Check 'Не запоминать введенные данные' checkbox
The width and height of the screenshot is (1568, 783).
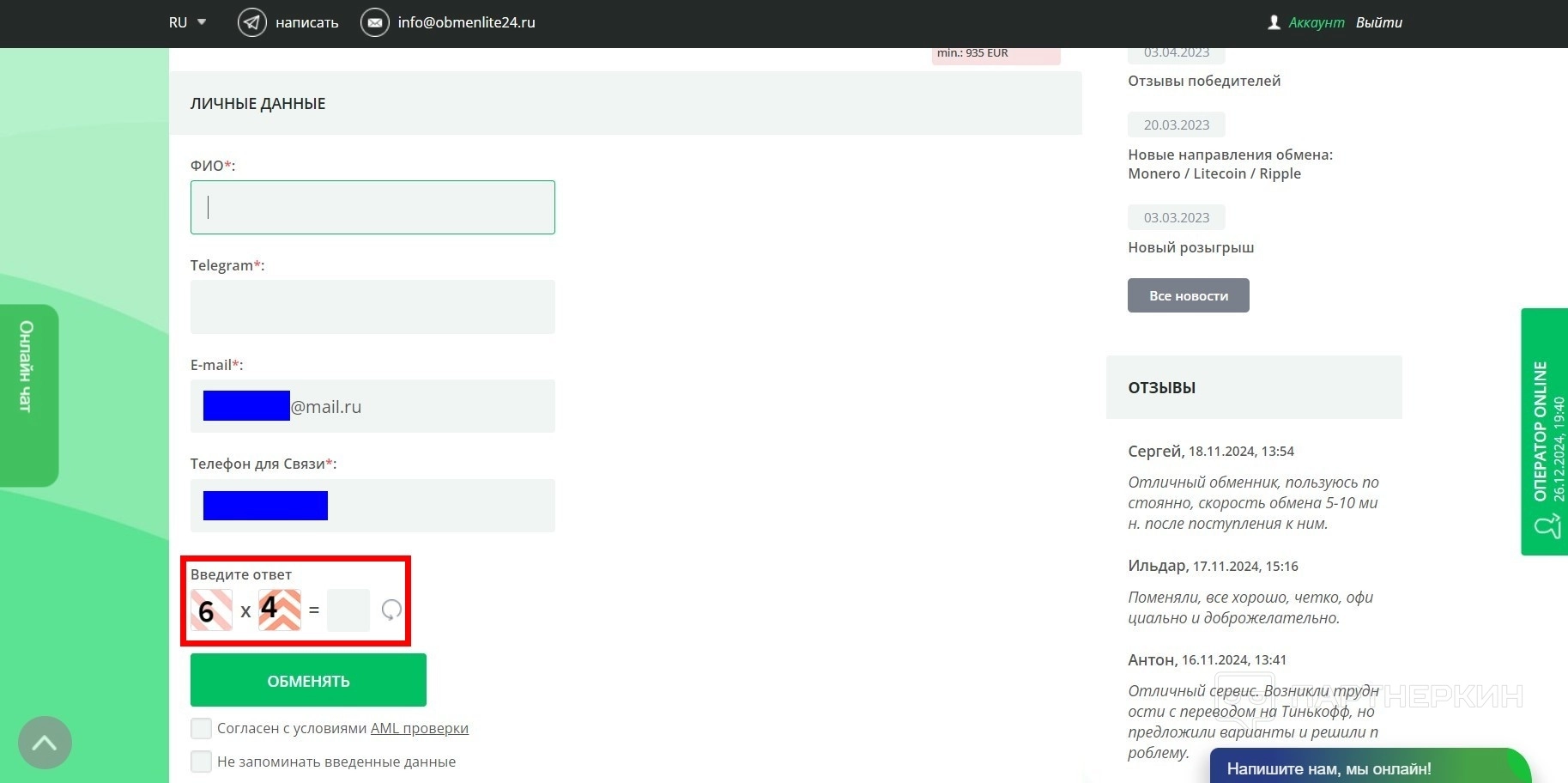pyautogui.click(x=201, y=762)
